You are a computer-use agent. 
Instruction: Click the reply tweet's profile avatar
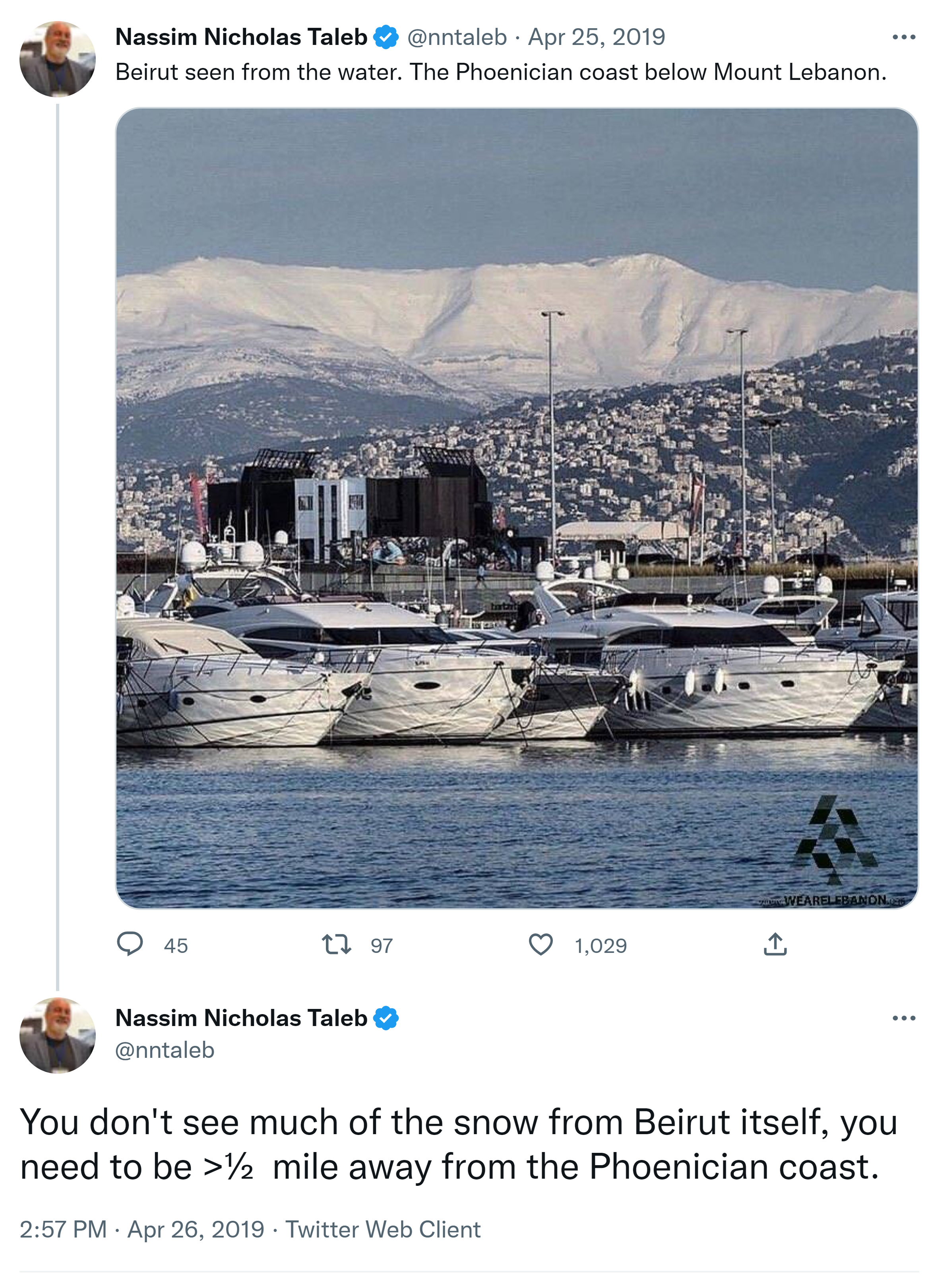click(57, 1035)
